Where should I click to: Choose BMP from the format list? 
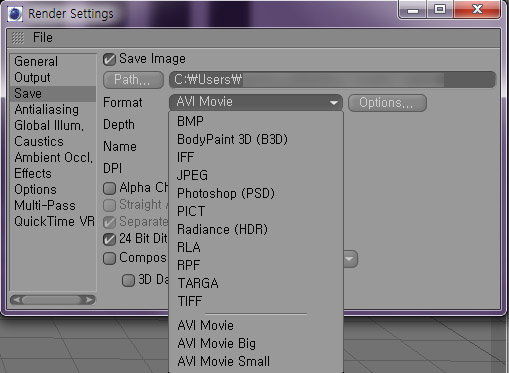(256, 121)
